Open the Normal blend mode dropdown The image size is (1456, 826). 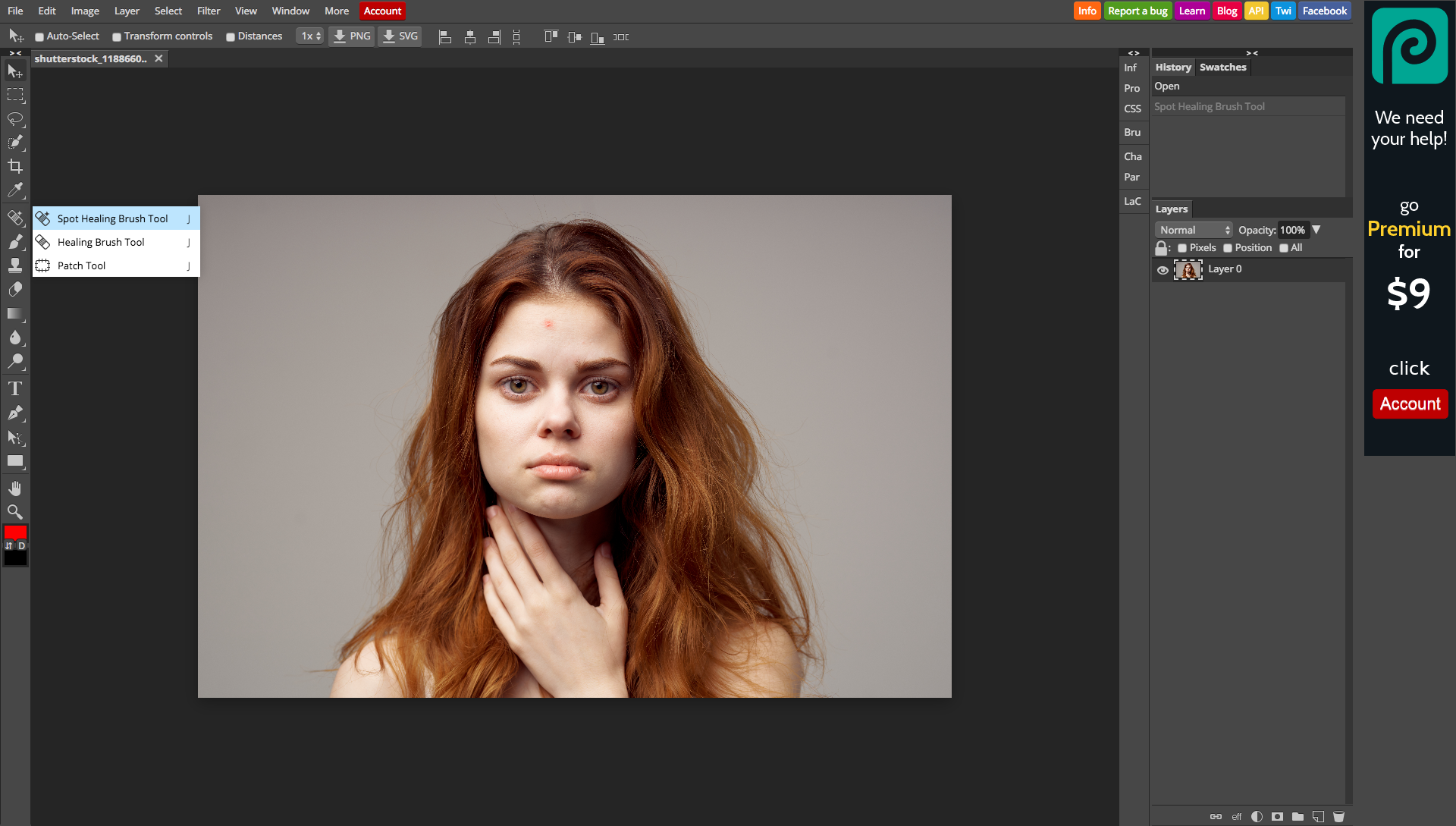tap(1194, 230)
